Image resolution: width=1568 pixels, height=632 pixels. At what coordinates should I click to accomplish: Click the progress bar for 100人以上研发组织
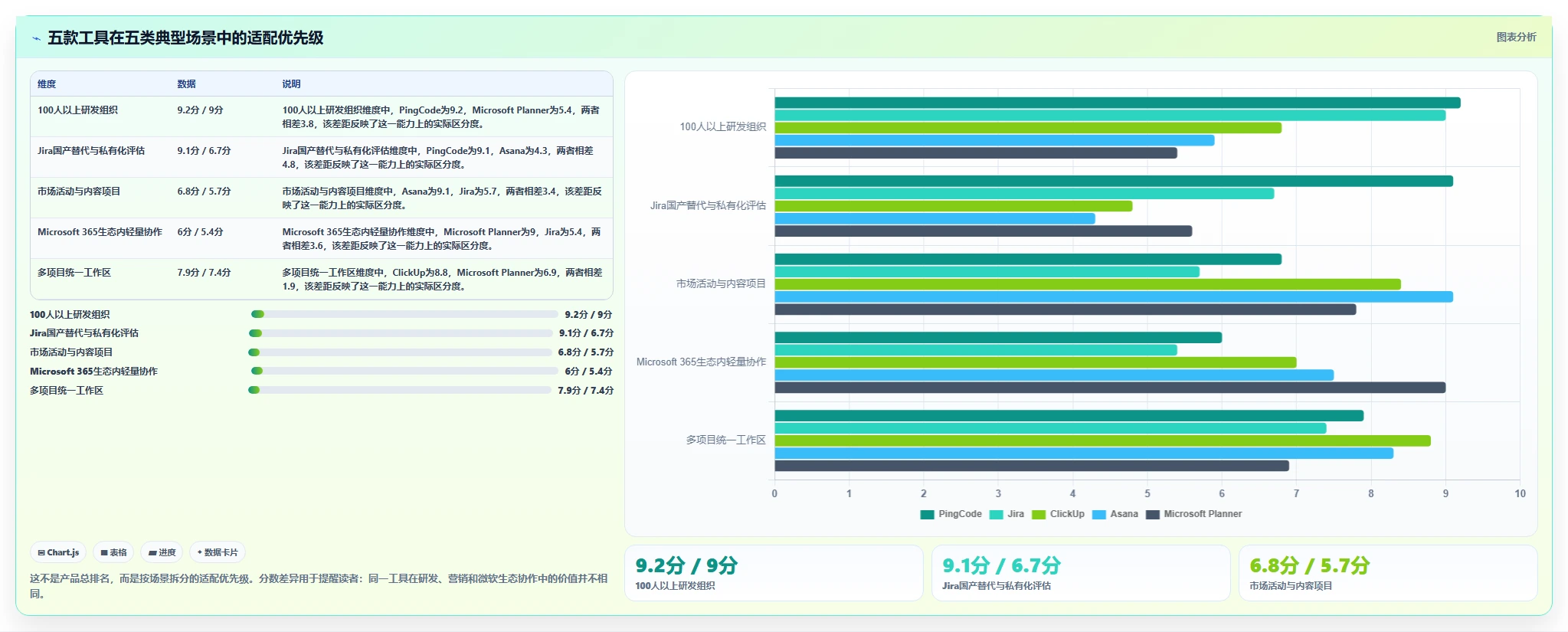tap(404, 314)
